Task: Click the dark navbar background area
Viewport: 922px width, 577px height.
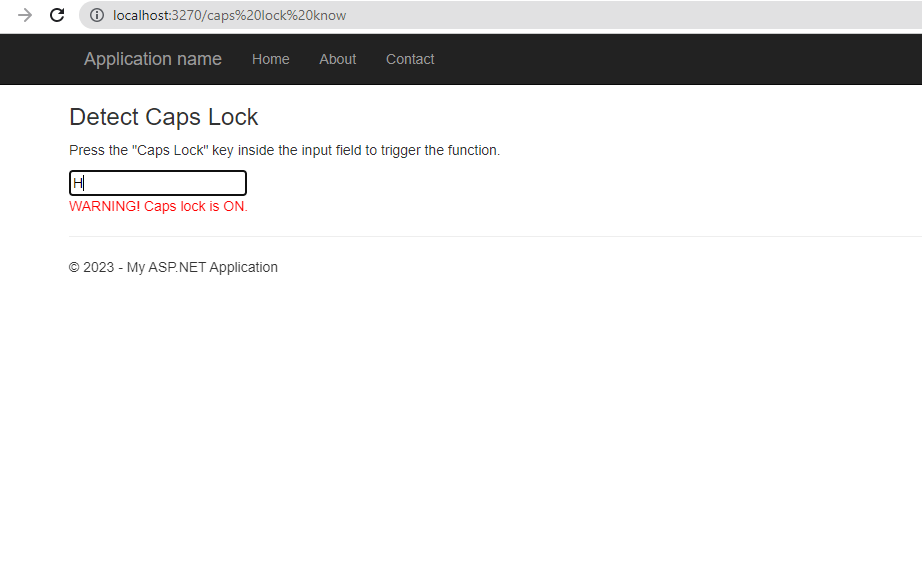Action: [650, 59]
